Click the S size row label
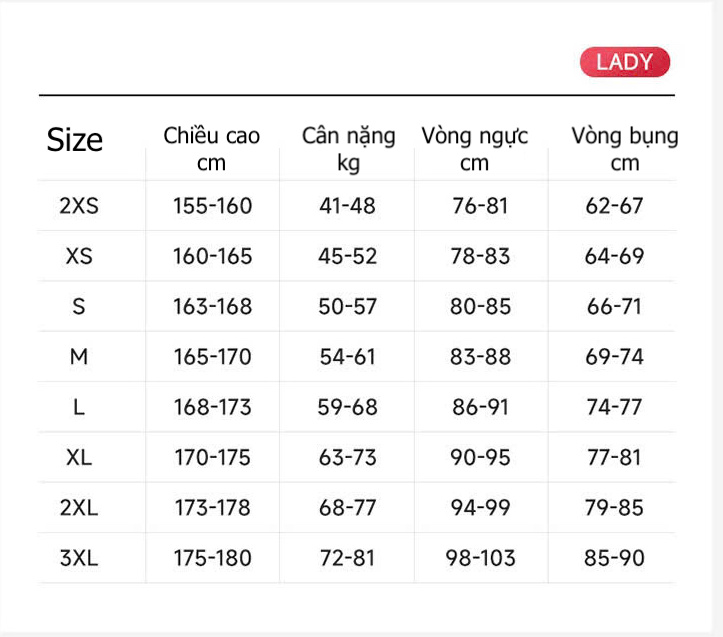Screen dimensions: 723x637 click(x=79, y=306)
